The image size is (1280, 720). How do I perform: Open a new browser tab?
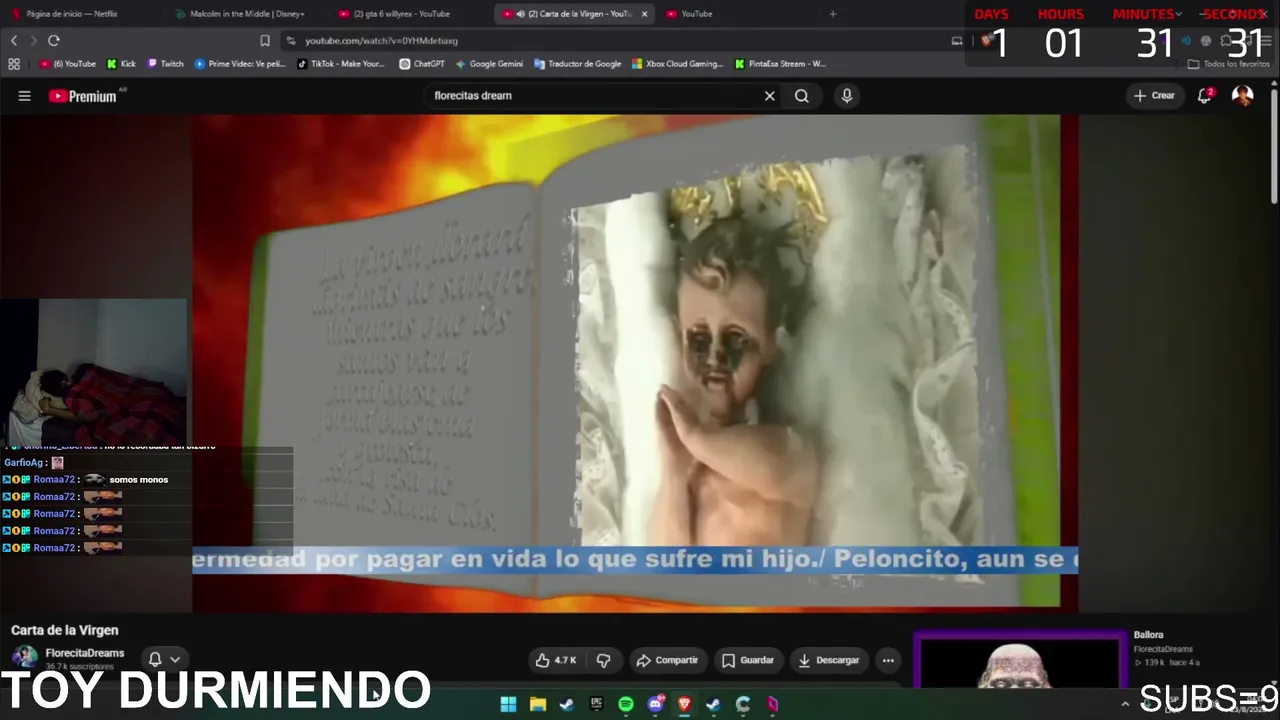(x=833, y=14)
